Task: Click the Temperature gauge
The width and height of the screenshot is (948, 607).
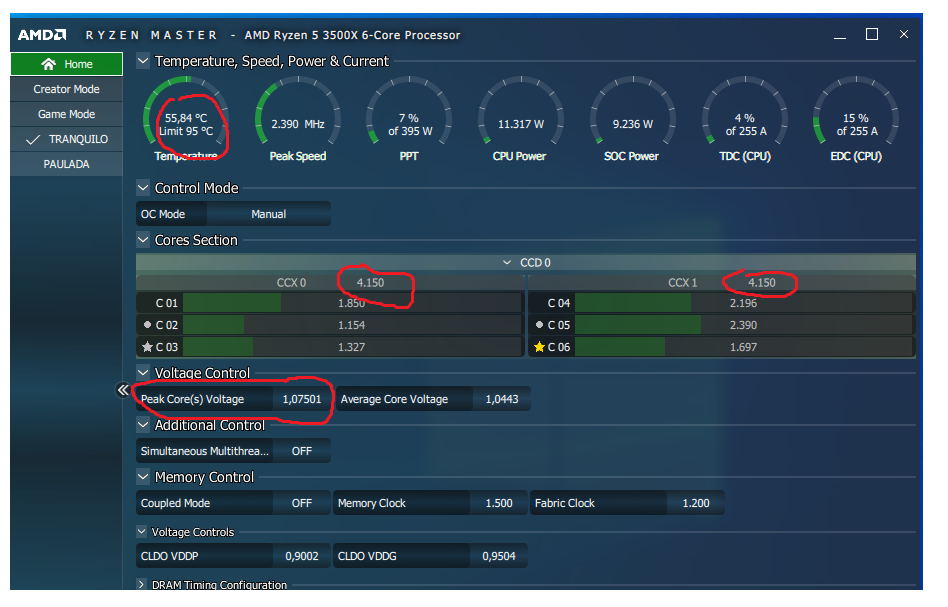Action: 186,120
